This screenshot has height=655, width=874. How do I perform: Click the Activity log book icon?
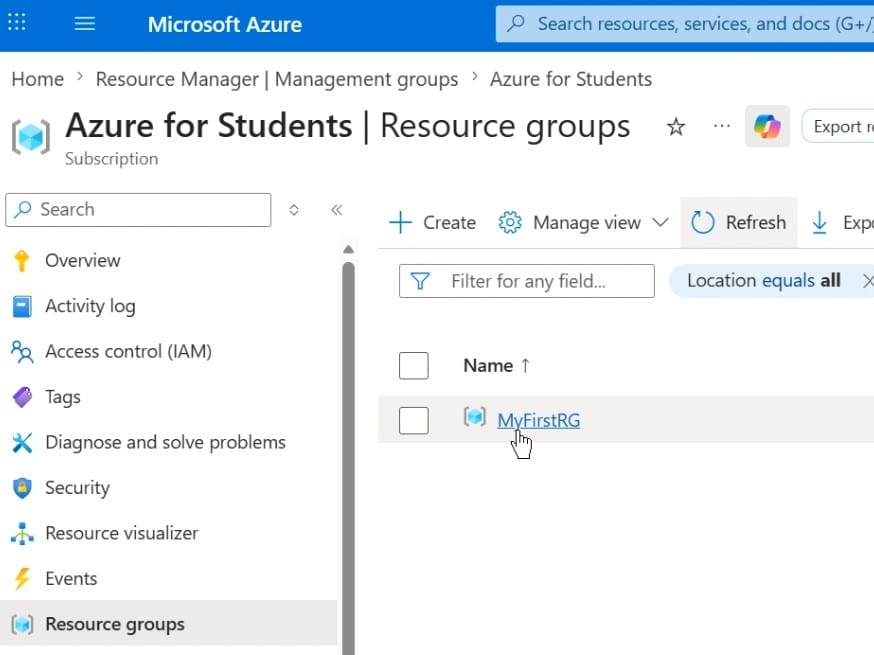click(22, 306)
